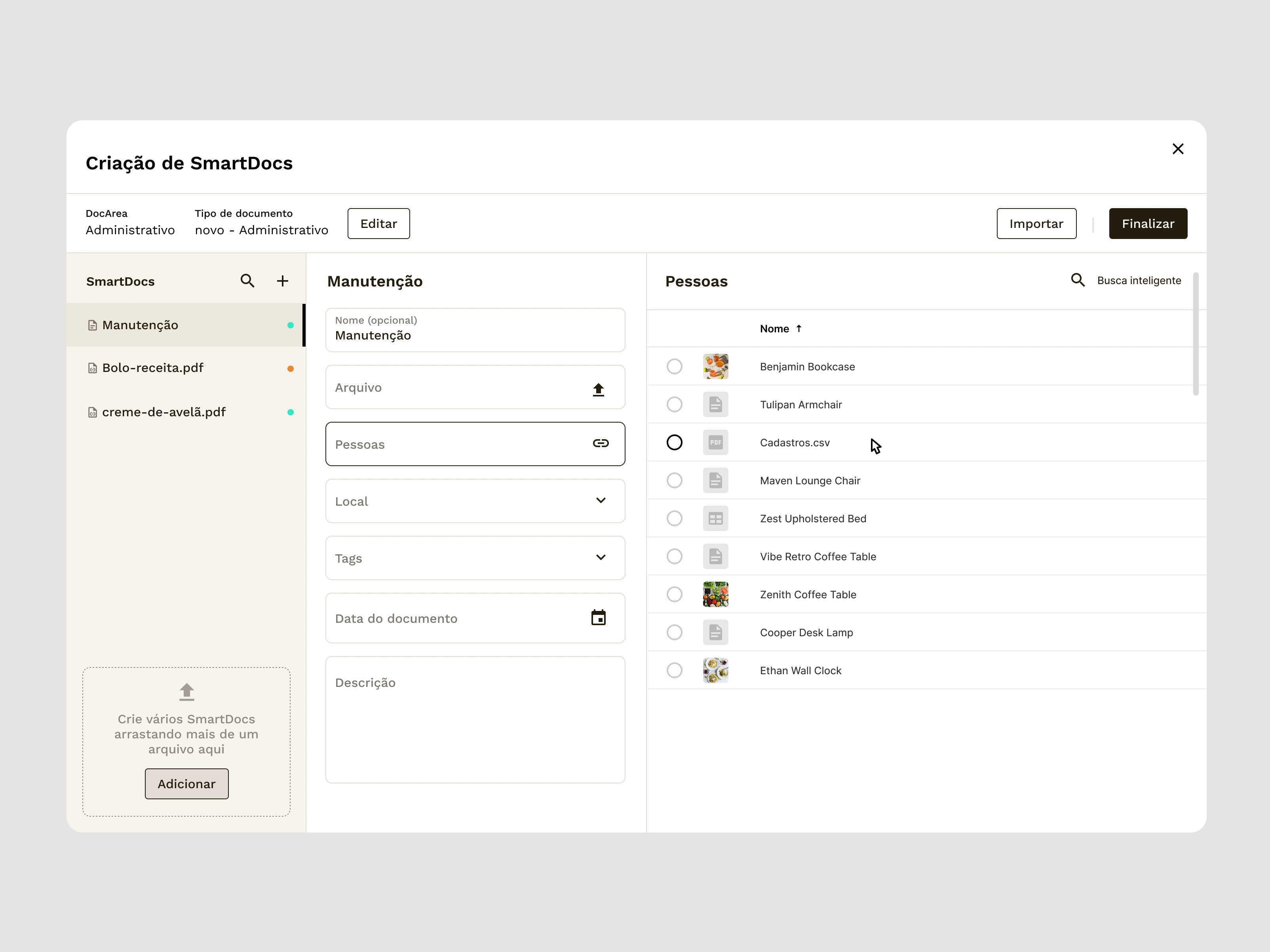Select the Cadastros.csv radio button
Screen dimensions: 1270x952
pyautogui.click(x=675, y=442)
